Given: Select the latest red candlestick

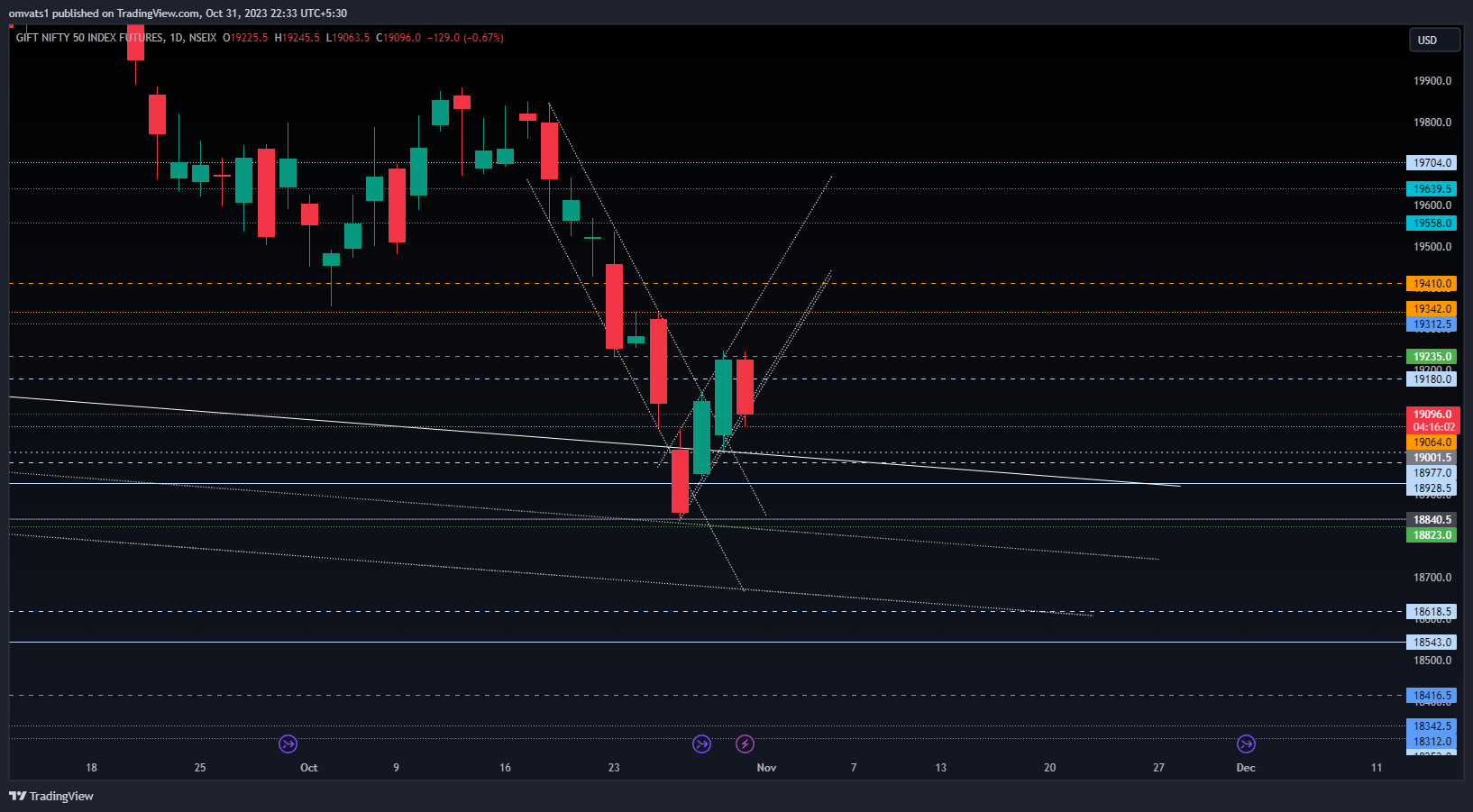Looking at the screenshot, I should click(x=745, y=387).
